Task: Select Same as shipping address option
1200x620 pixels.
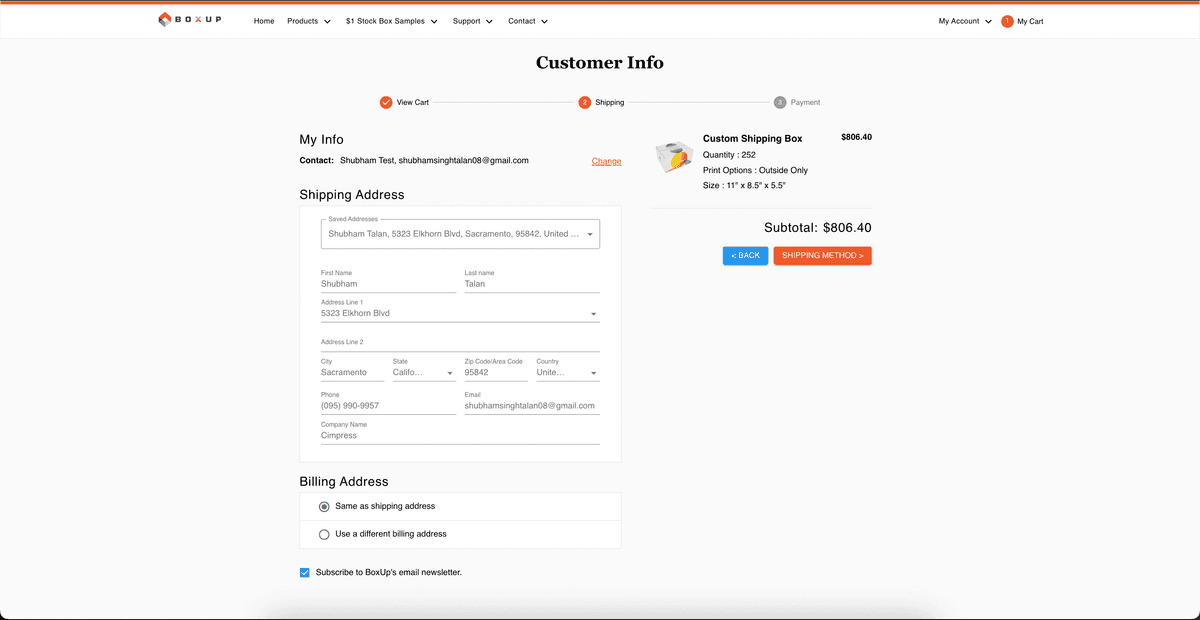Action: click(324, 507)
